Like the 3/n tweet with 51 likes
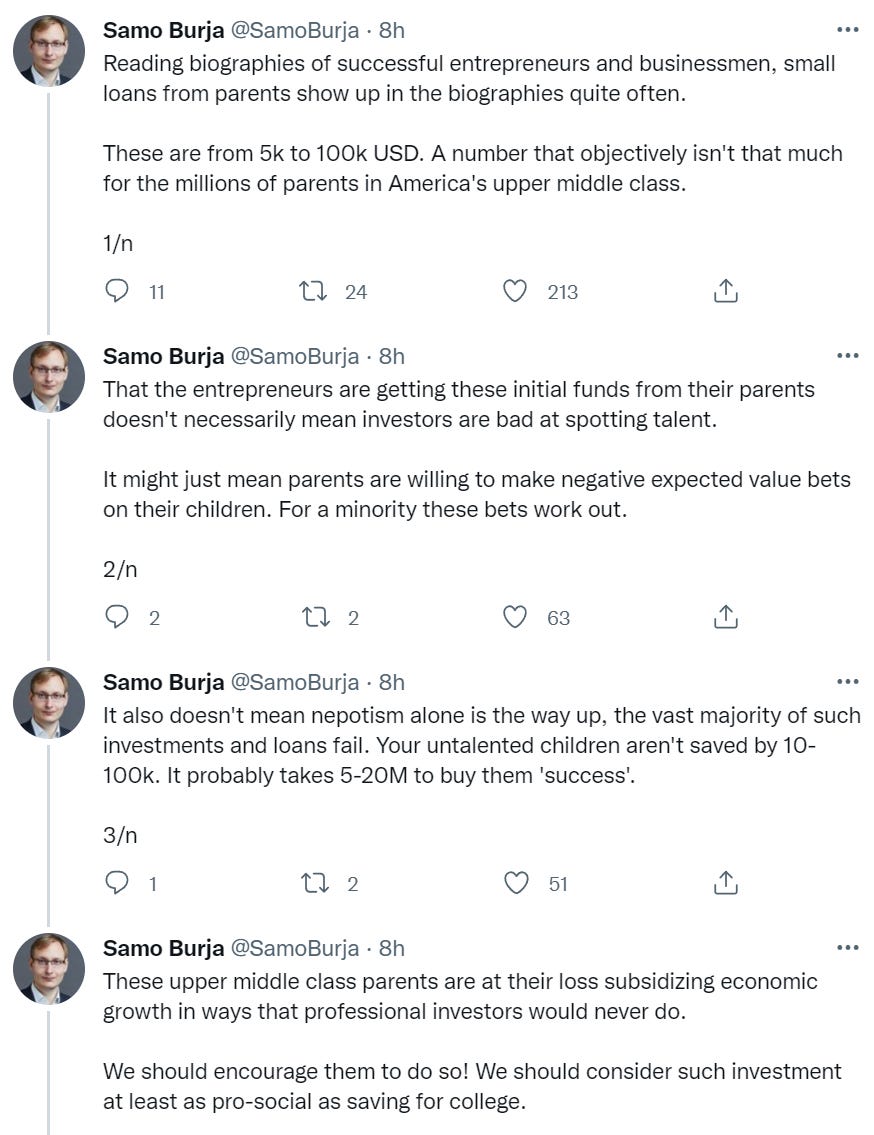The image size is (874, 1135). (x=516, y=883)
